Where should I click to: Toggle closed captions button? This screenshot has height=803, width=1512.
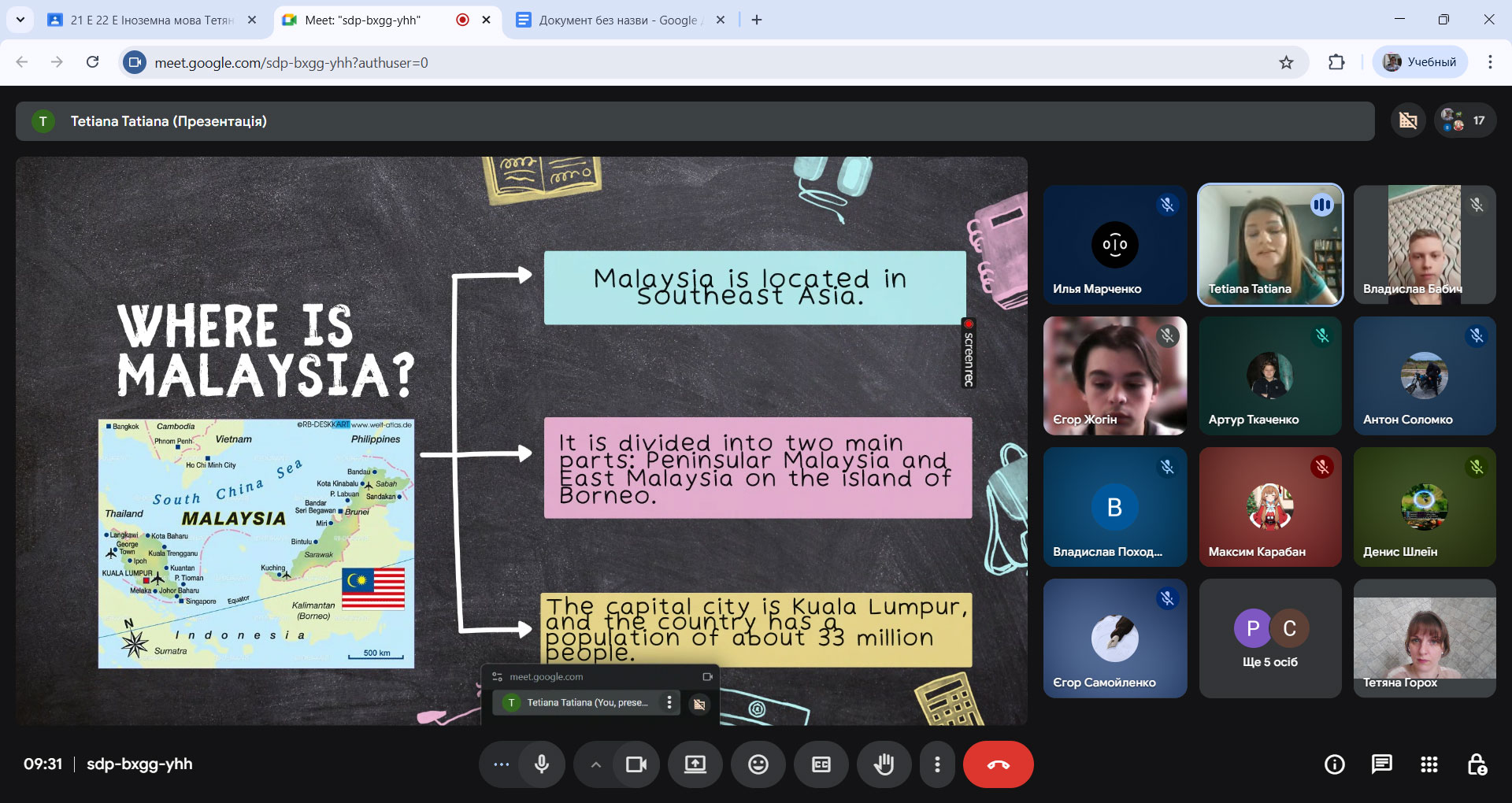coord(821,764)
